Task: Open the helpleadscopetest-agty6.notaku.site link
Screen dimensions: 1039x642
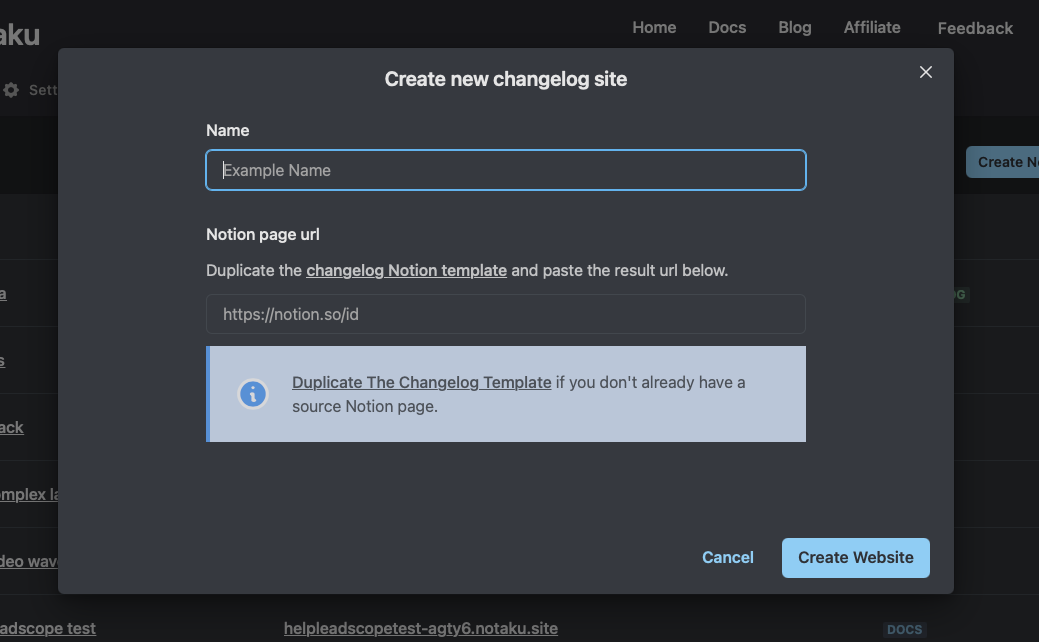Action: coord(420,629)
